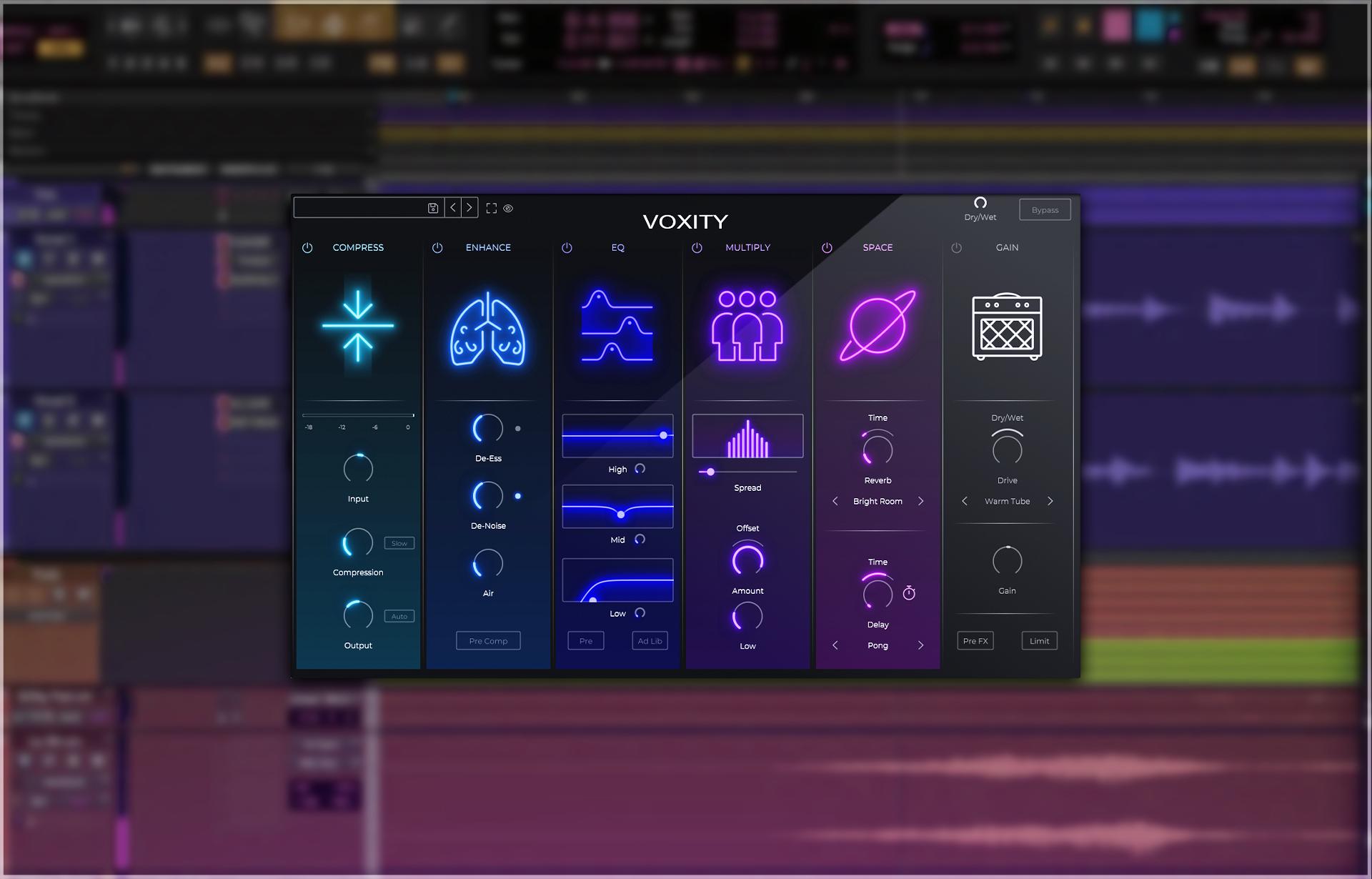Click the fullscreen resize icon
The image size is (1372, 879).
click(x=492, y=208)
